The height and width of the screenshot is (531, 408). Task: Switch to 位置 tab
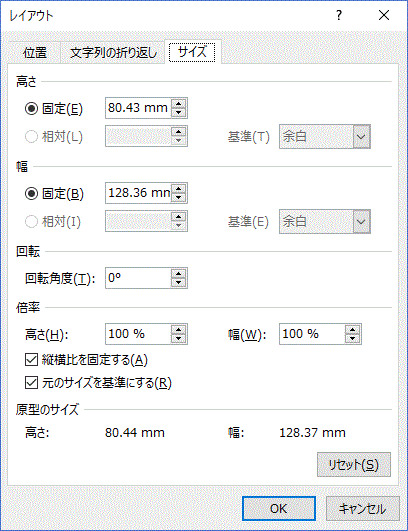(x=35, y=53)
